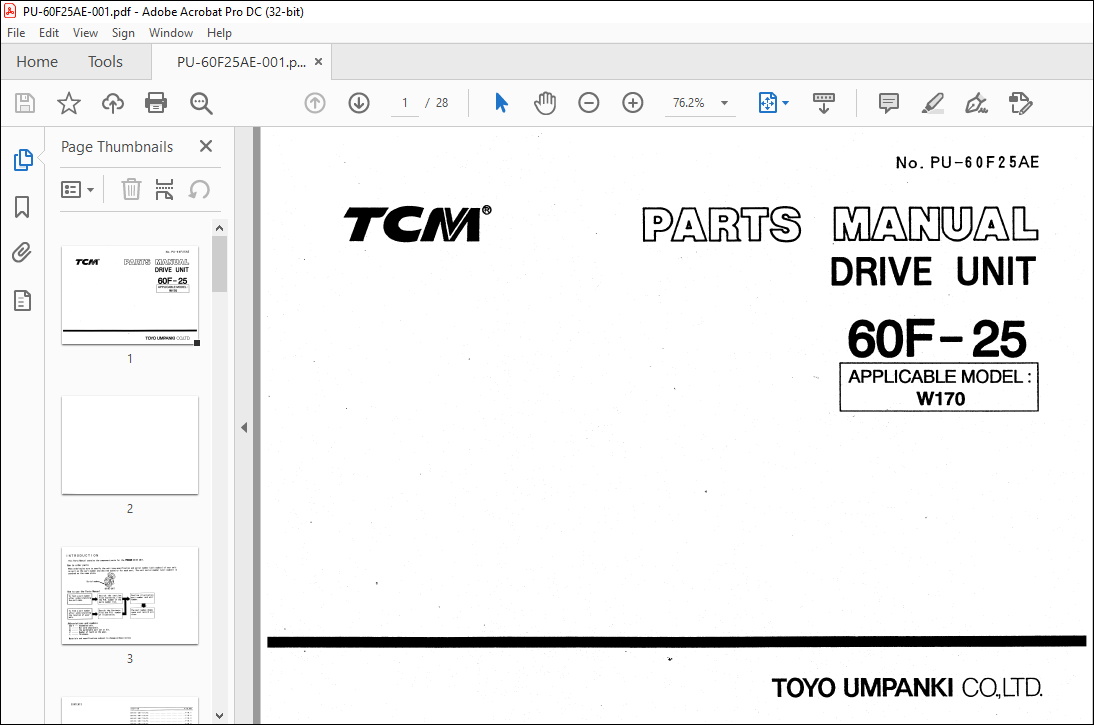Close the PU-60F25AE-001 document tab
Image resolution: width=1094 pixels, height=725 pixels.
click(x=318, y=61)
